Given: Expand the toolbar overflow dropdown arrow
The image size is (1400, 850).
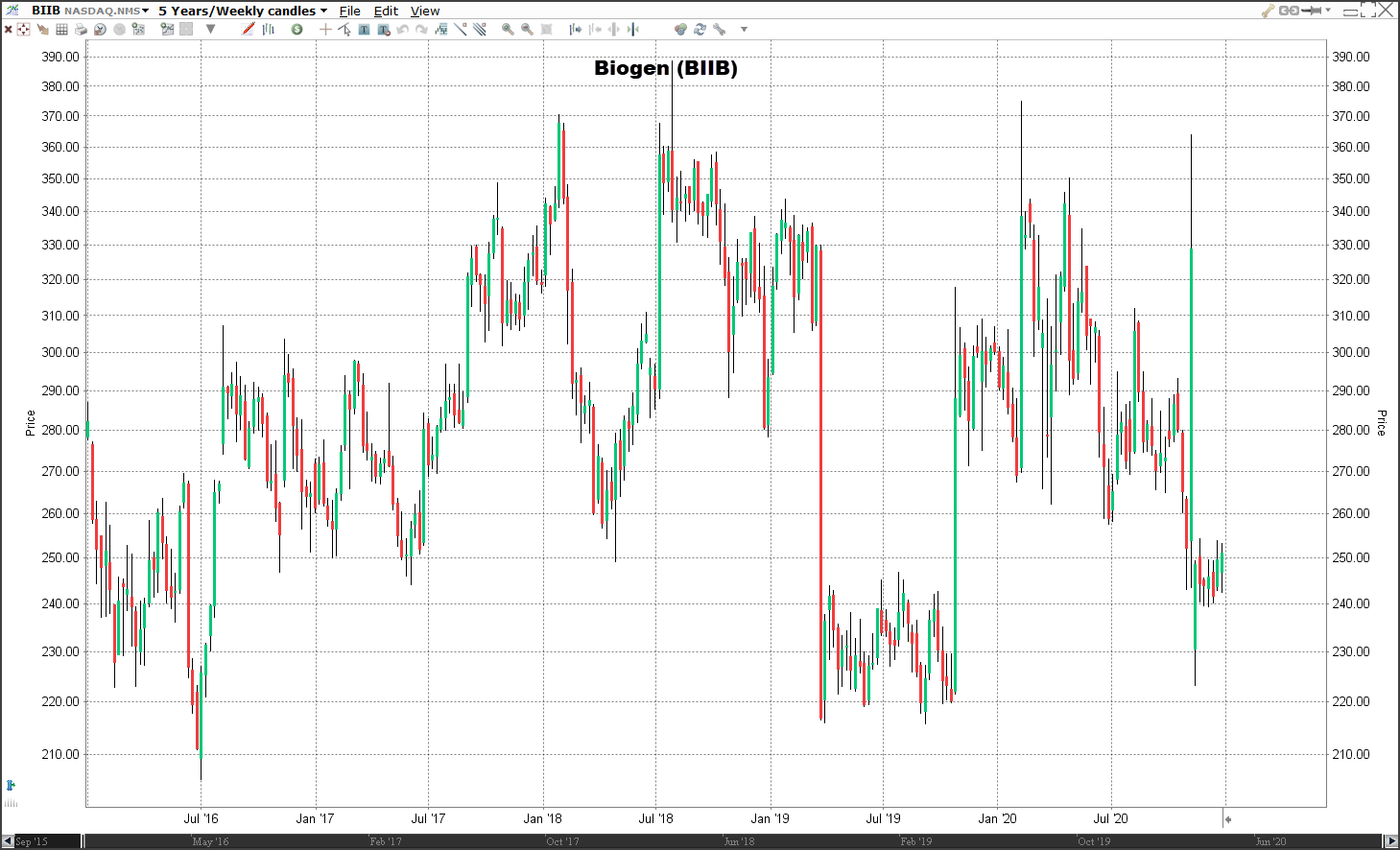Looking at the screenshot, I should coord(744,30).
